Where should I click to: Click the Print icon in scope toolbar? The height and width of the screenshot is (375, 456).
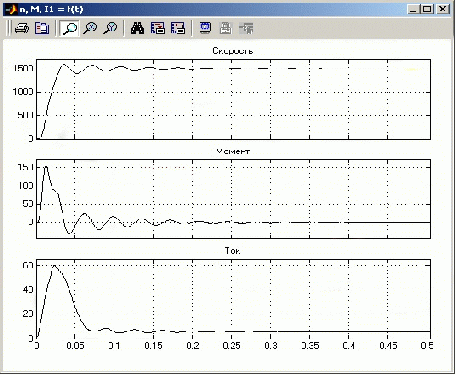(22, 28)
